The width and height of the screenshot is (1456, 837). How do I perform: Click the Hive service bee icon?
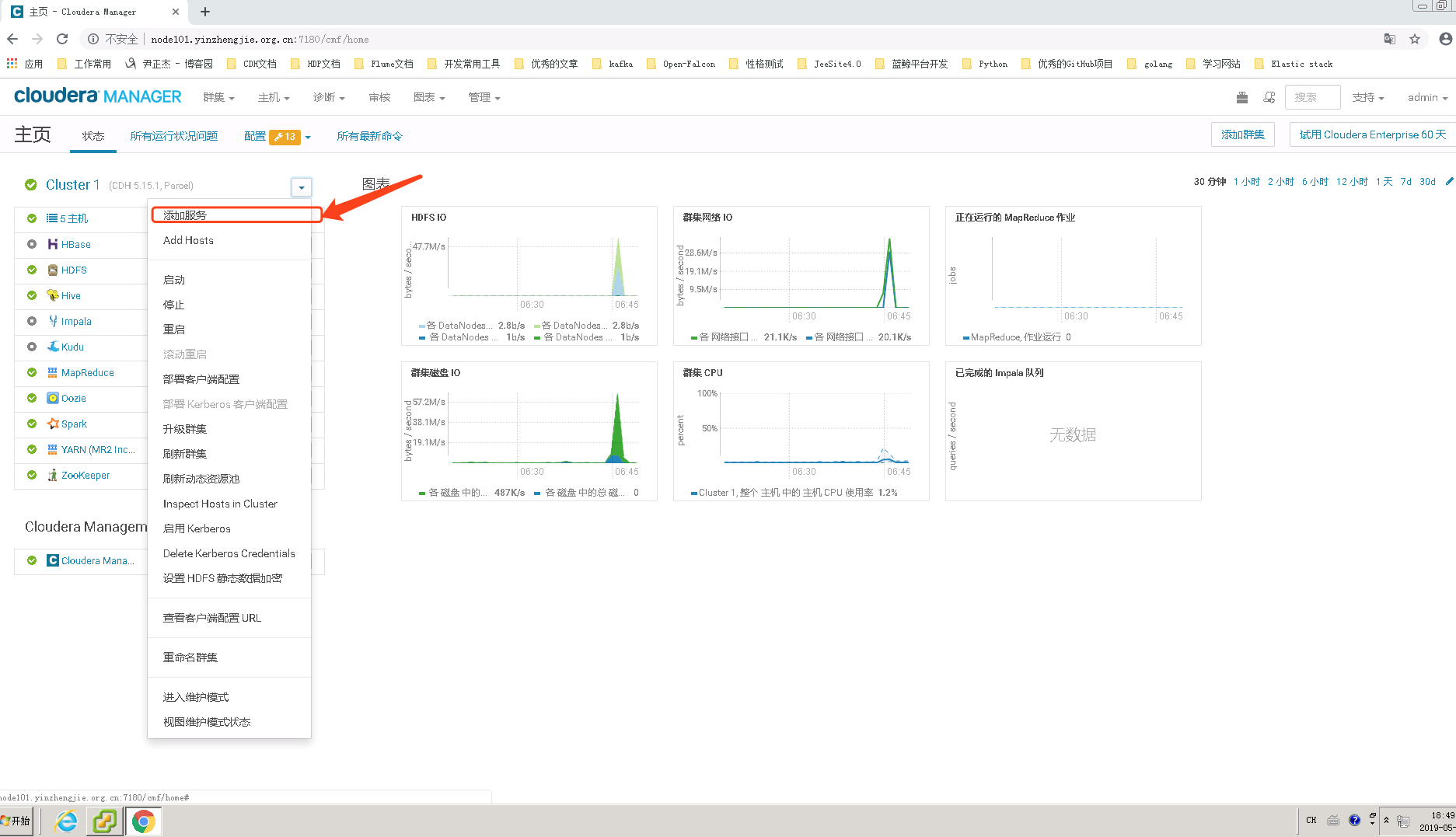[x=51, y=295]
